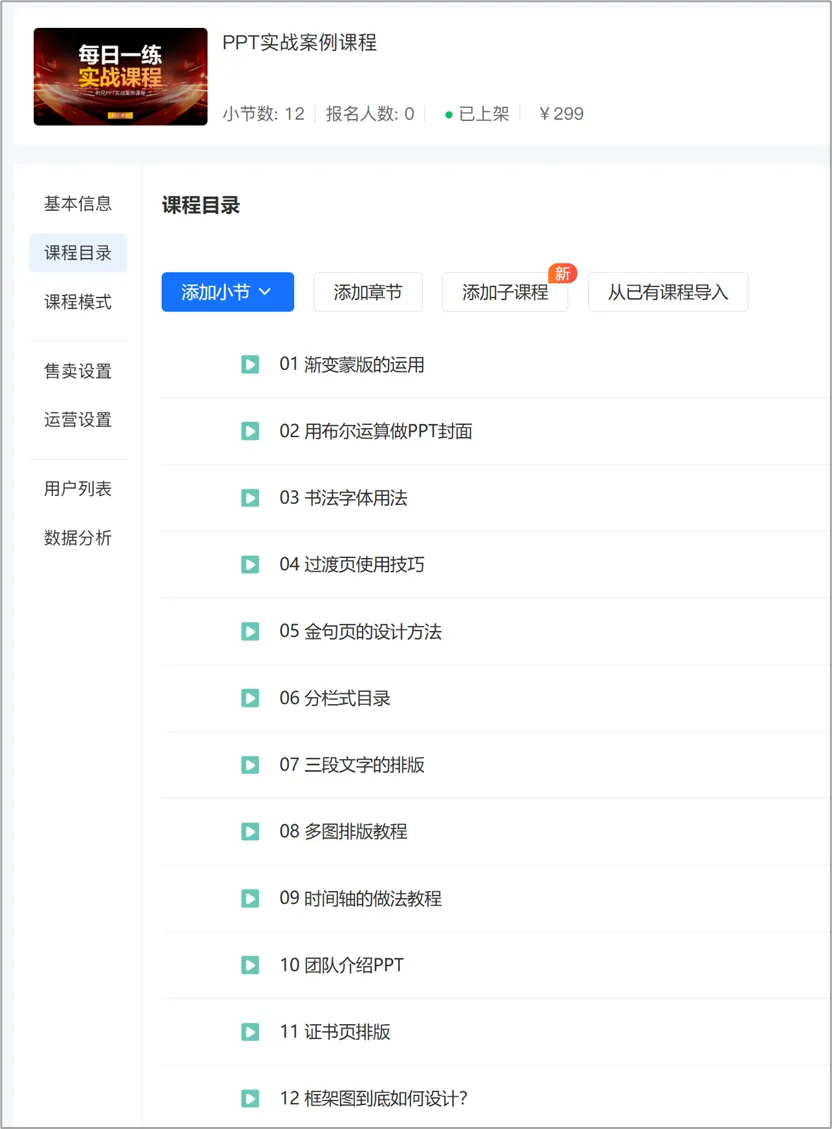832x1129 pixels.
Task: Open the 添加小节 dropdown button
Action: 227,292
